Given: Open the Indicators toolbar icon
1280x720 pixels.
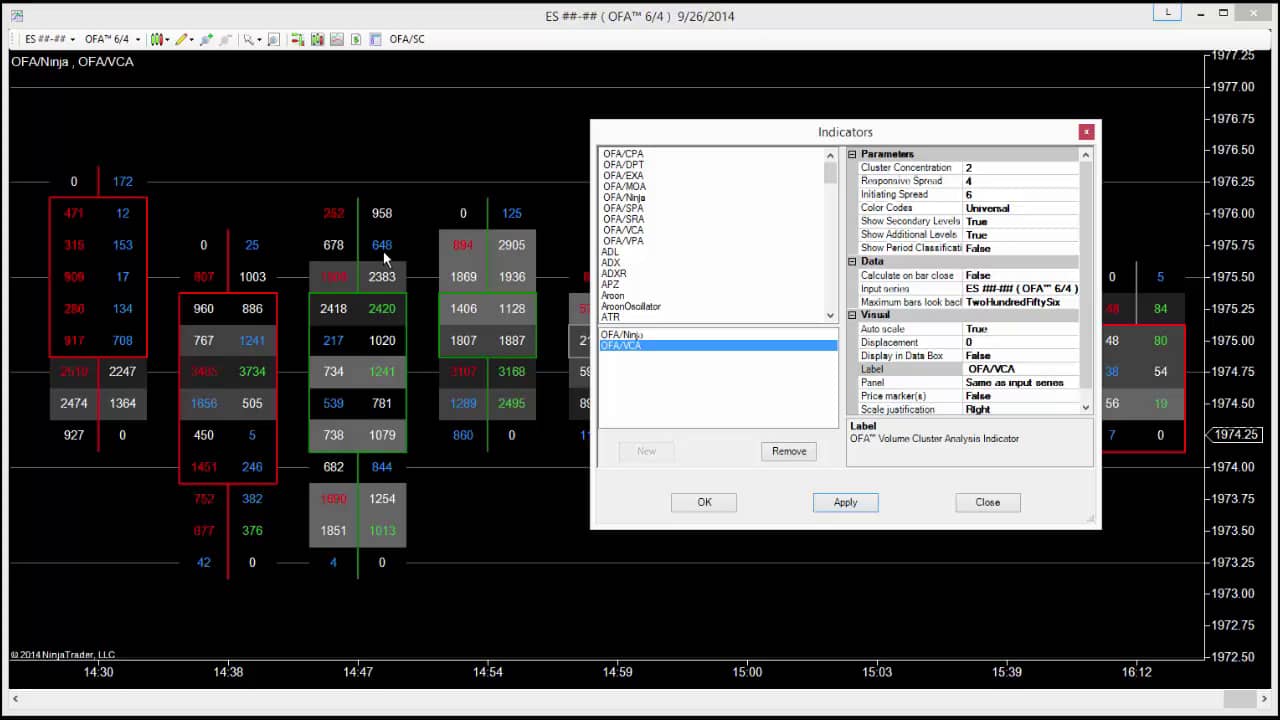Looking at the screenshot, I should [x=317, y=39].
